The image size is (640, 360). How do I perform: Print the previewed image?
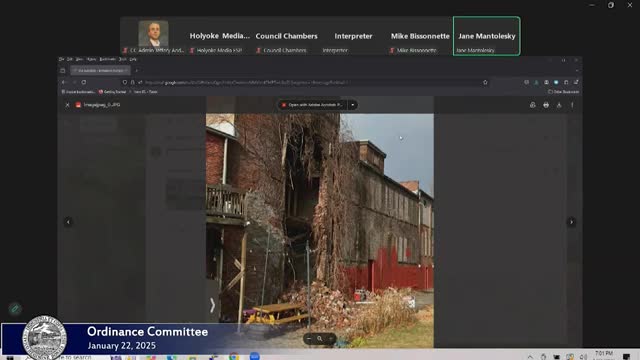coord(546,105)
